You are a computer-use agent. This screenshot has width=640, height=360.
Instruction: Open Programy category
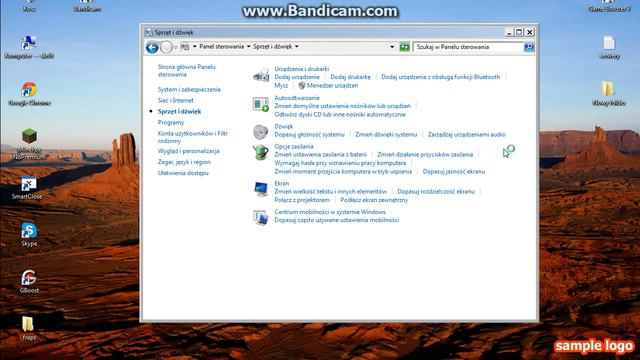[x=171, y=122]
